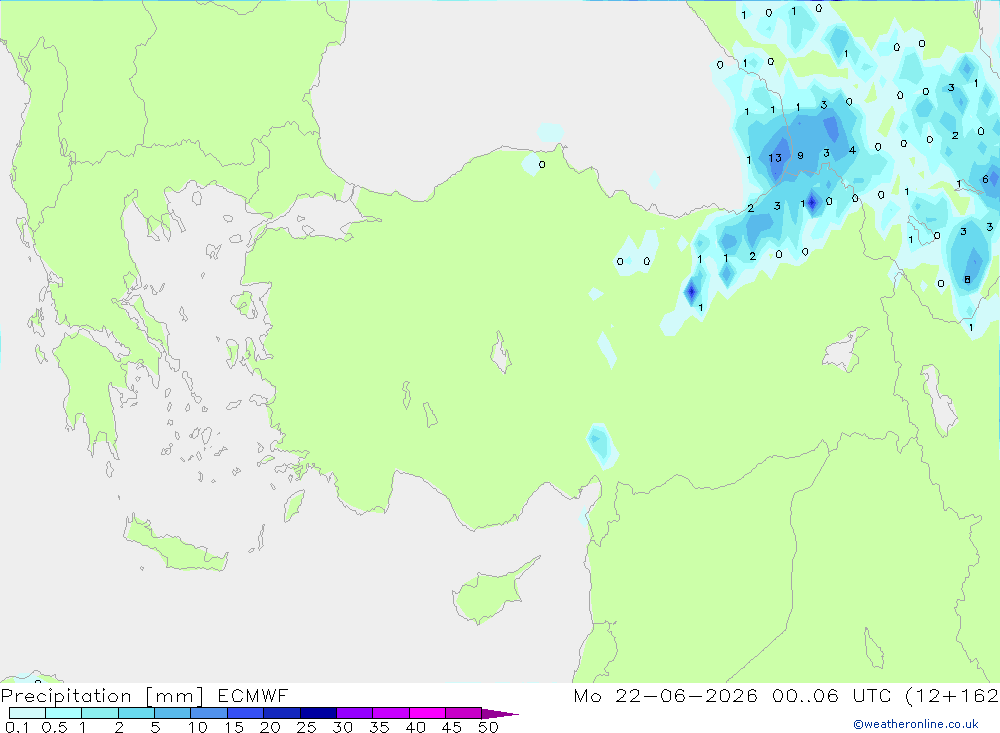Click the '10' legend scale label
Screen dimensions: 1000x733
(x=197, y=727)
